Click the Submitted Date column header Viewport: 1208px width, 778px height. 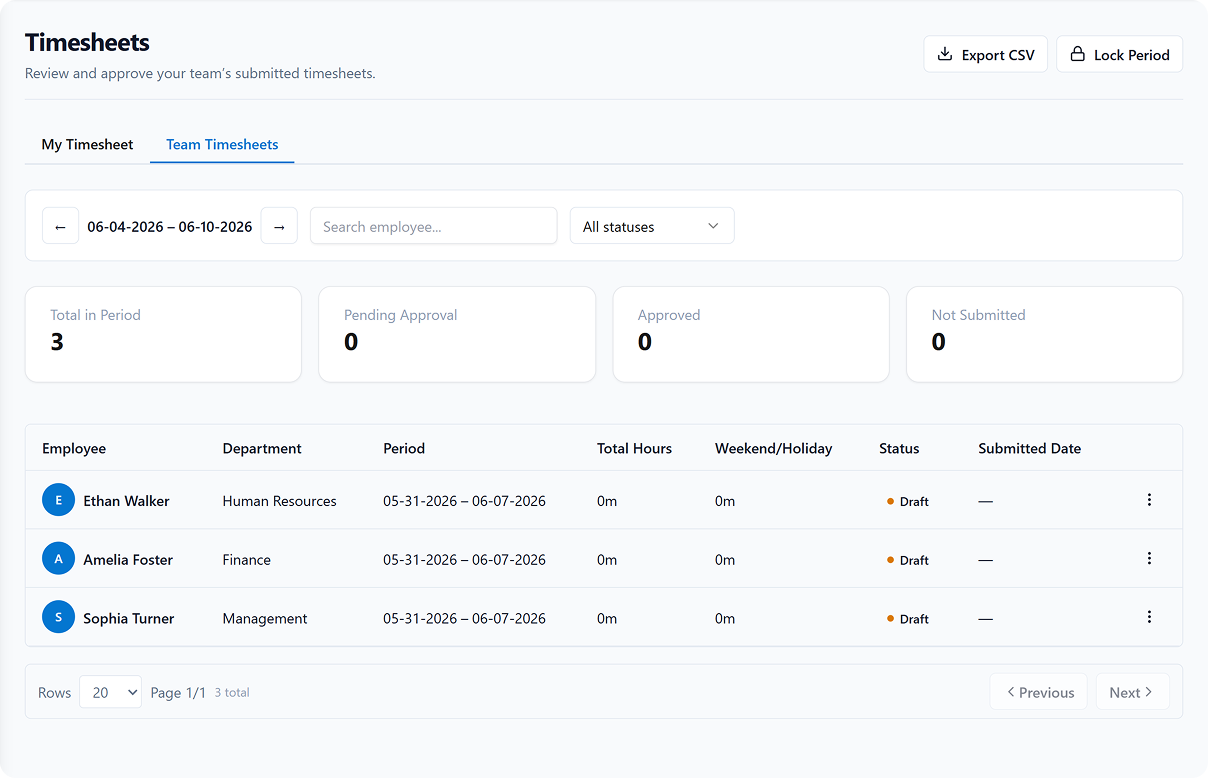click(1029, 448)
